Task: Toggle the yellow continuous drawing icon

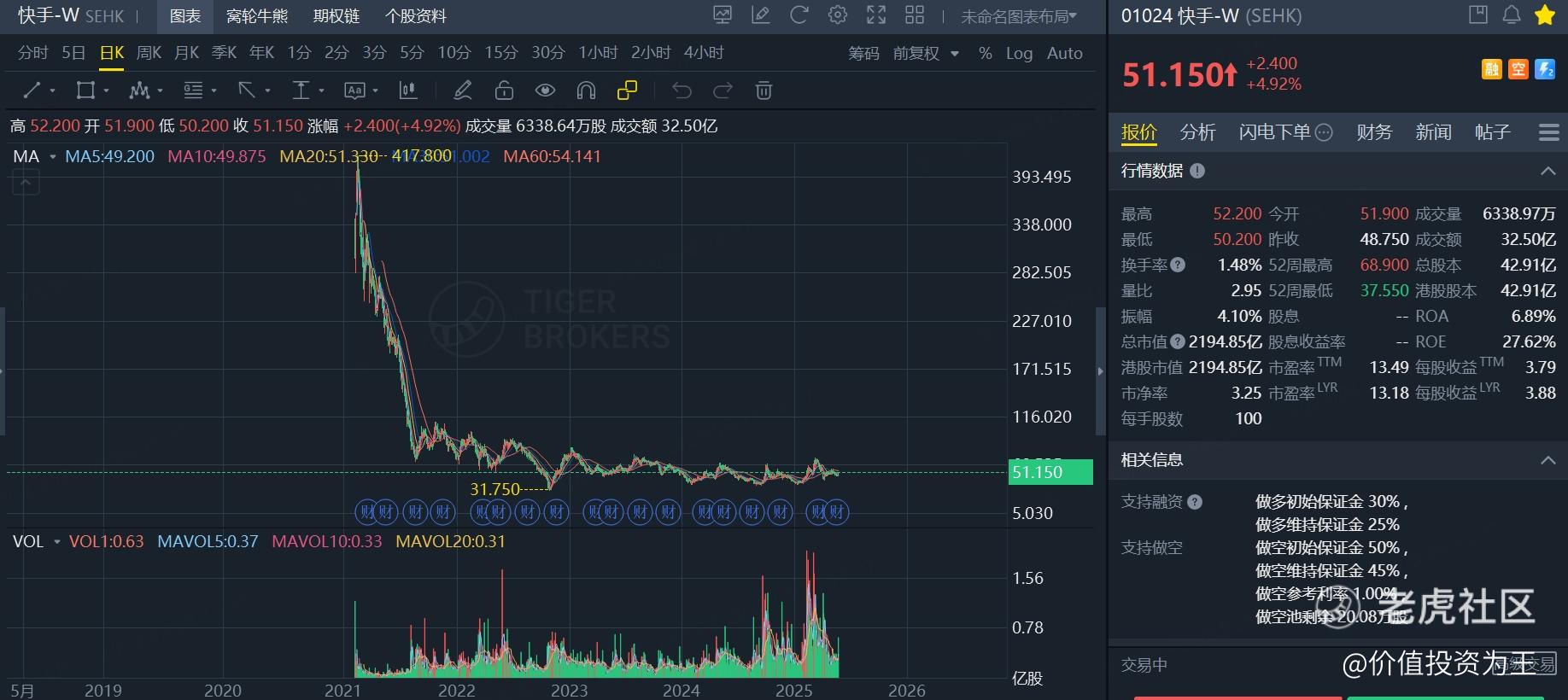Action: (627, 90)
